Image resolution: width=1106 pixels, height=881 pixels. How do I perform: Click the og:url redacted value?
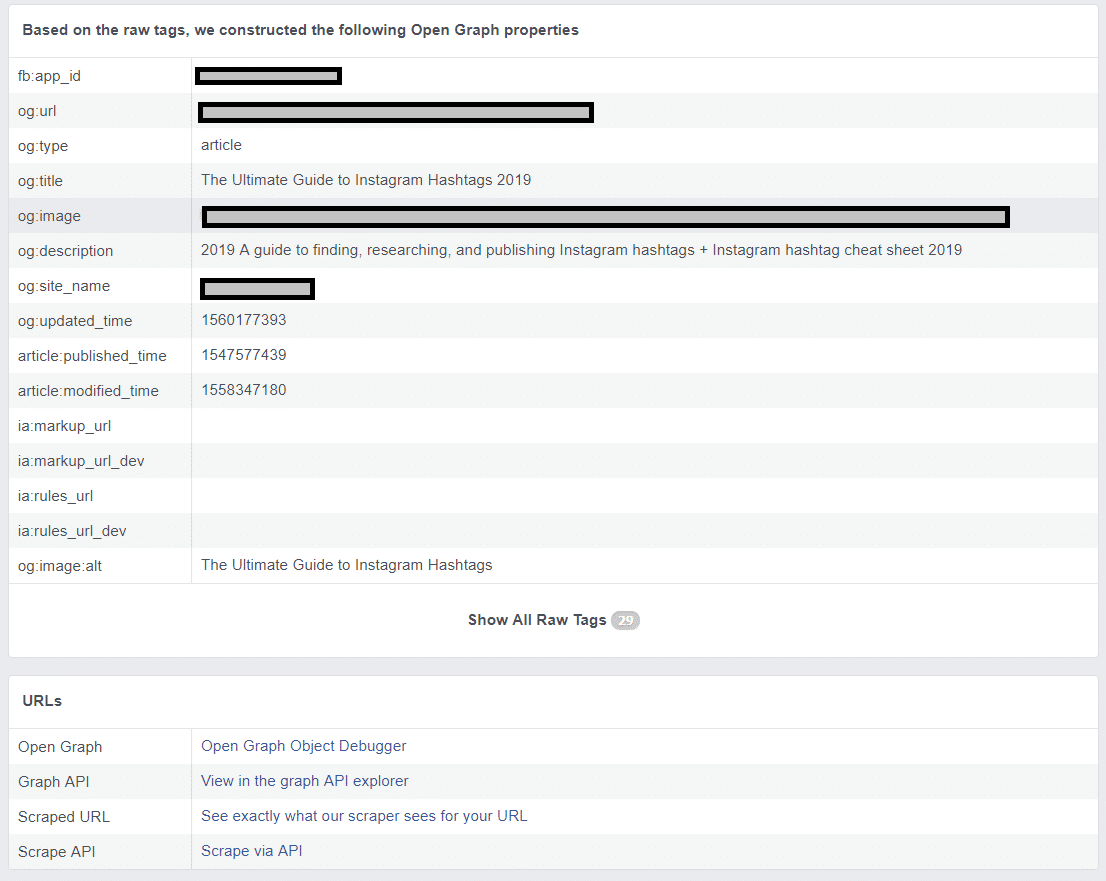(395, 112)
